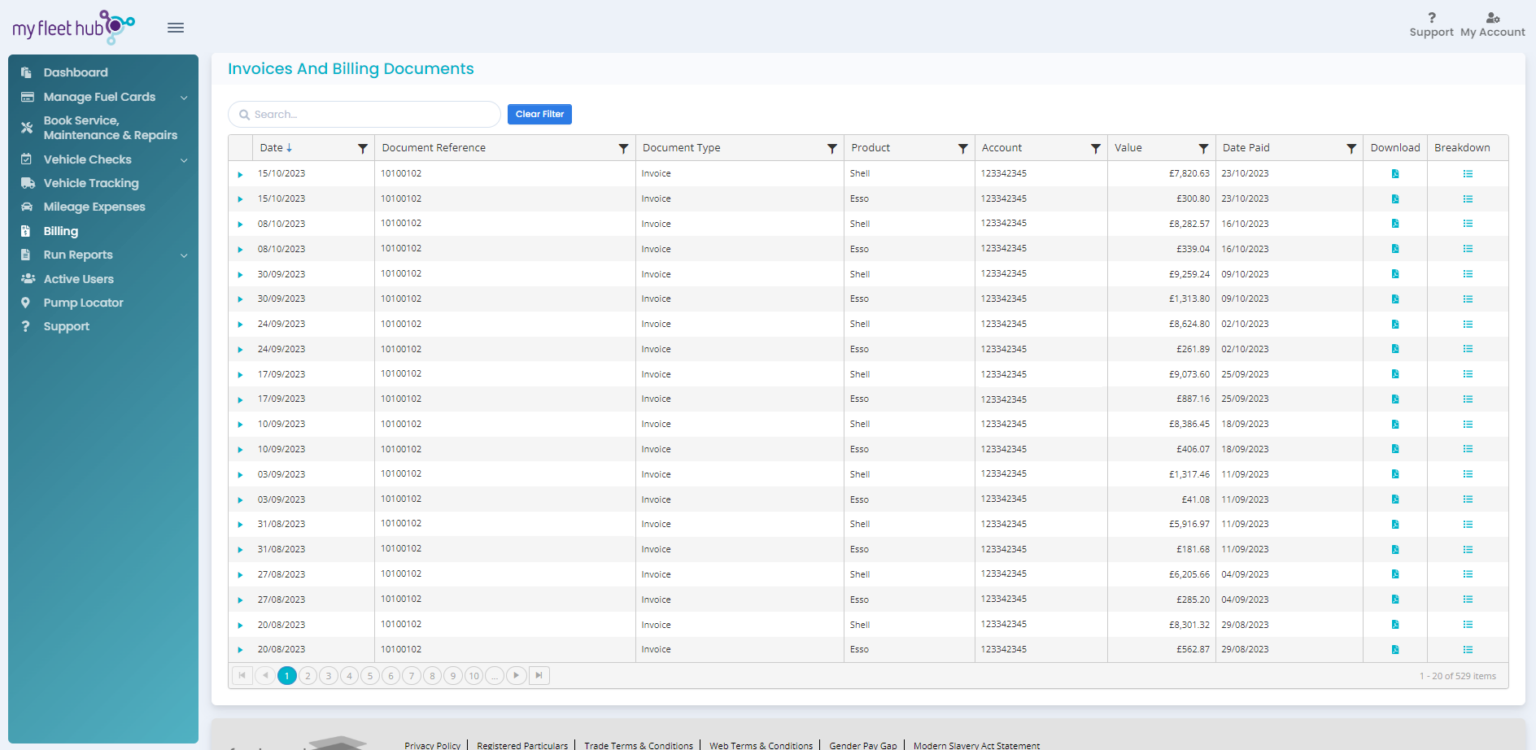Open Support via the question mark icon
The height and width of the screenshot is (750, 1536).
pyautogui.click(x=1431, y=18)
